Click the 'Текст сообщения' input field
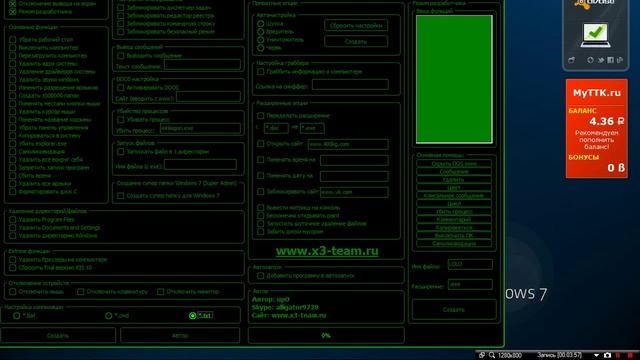640x360 pixels. pos(202,64)
